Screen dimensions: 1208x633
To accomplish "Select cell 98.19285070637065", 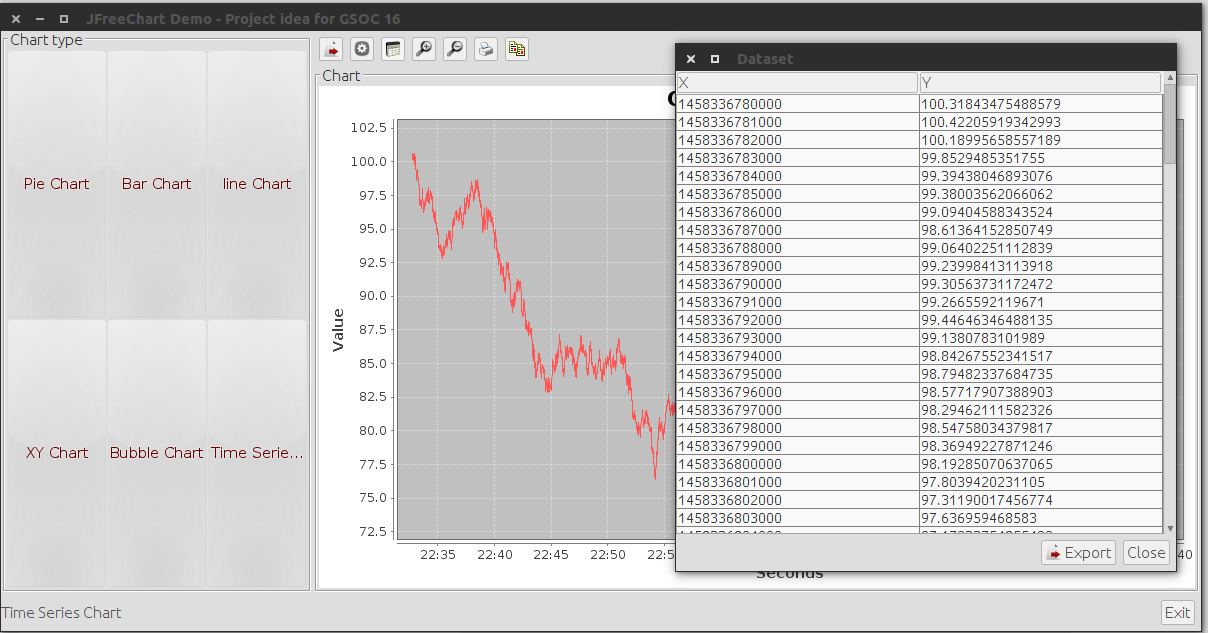I will click(1041, 464).
